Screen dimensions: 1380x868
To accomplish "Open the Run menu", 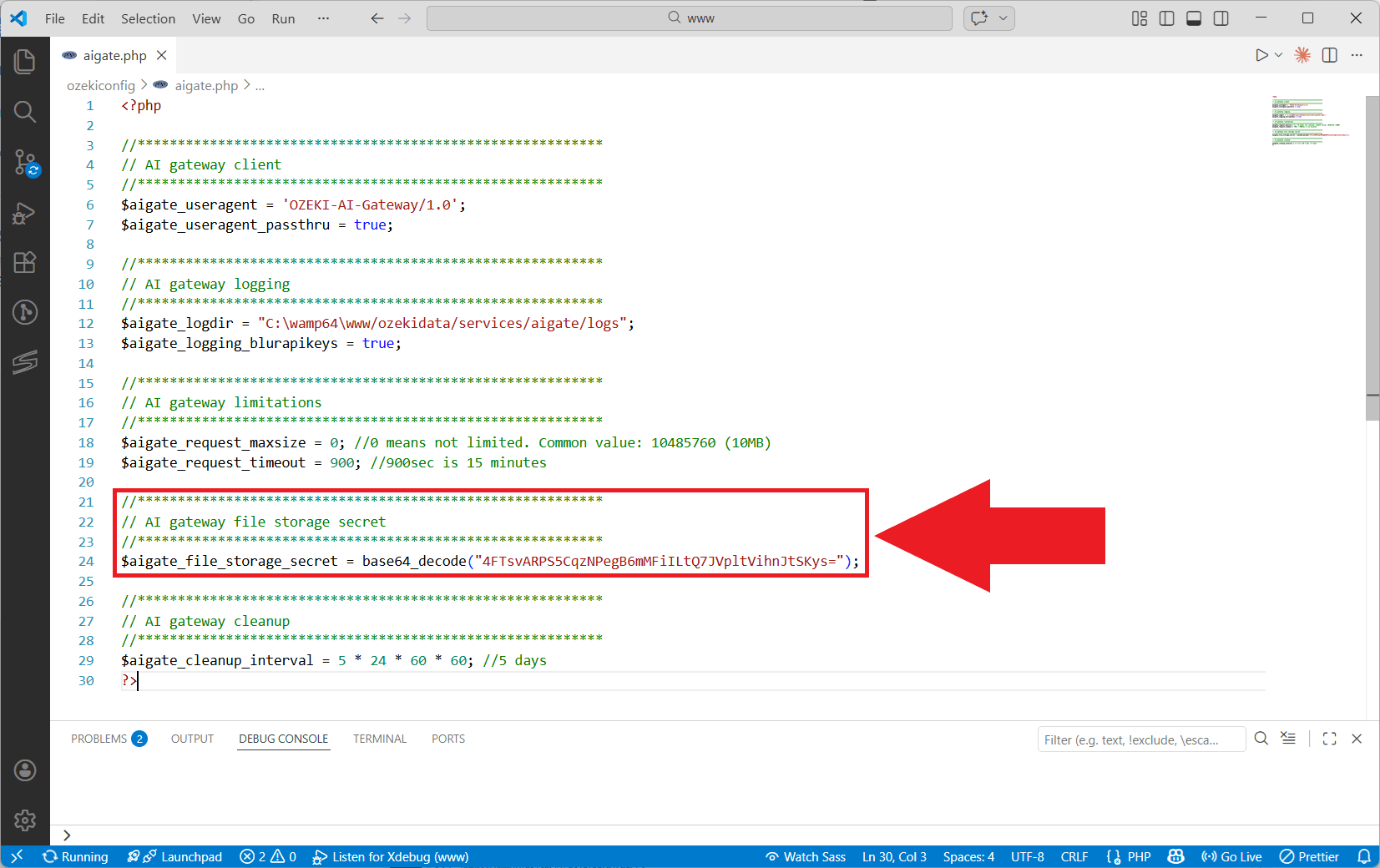I will point(284,18).
